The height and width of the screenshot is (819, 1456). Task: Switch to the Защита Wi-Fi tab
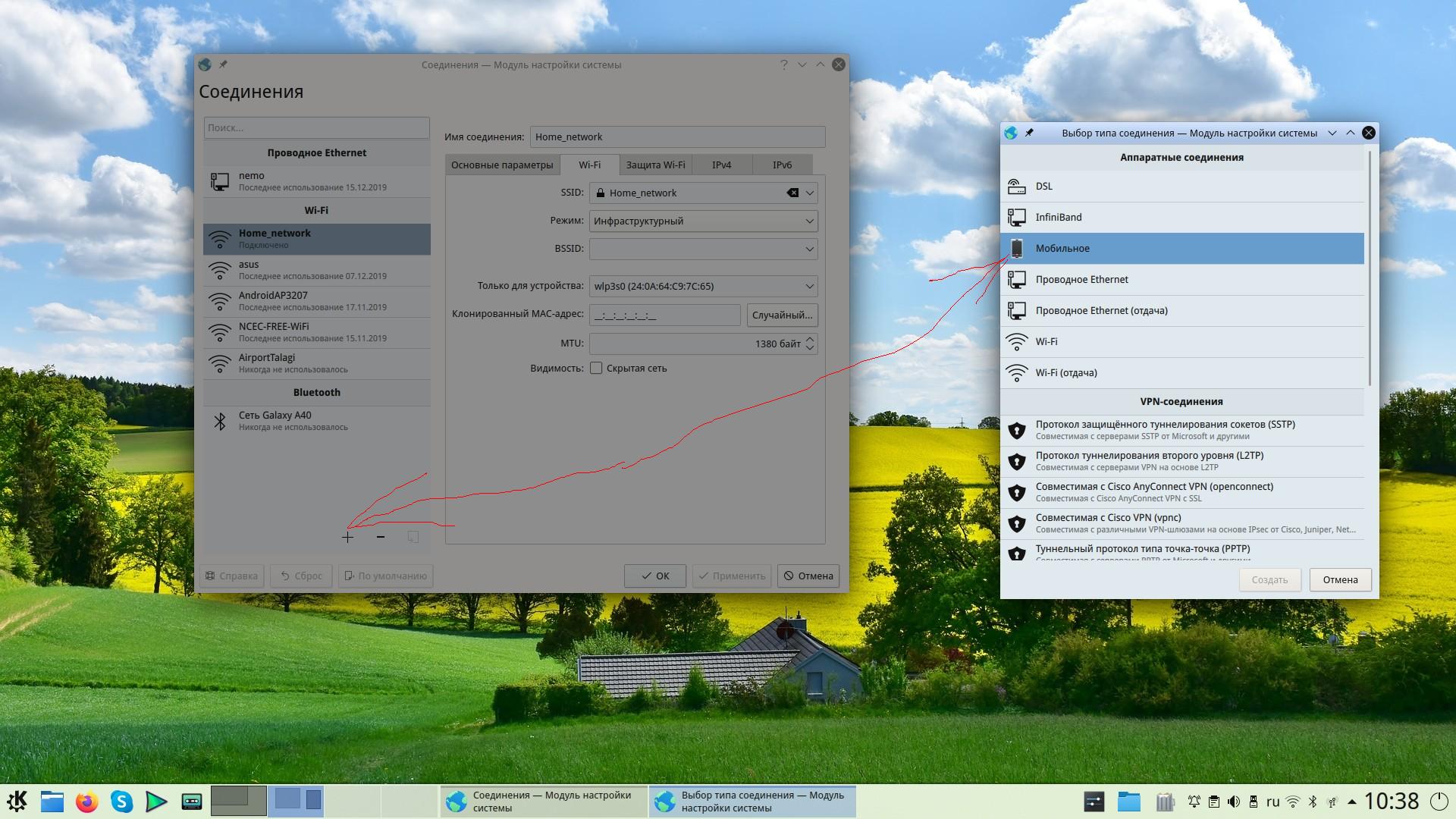point(655,165)
